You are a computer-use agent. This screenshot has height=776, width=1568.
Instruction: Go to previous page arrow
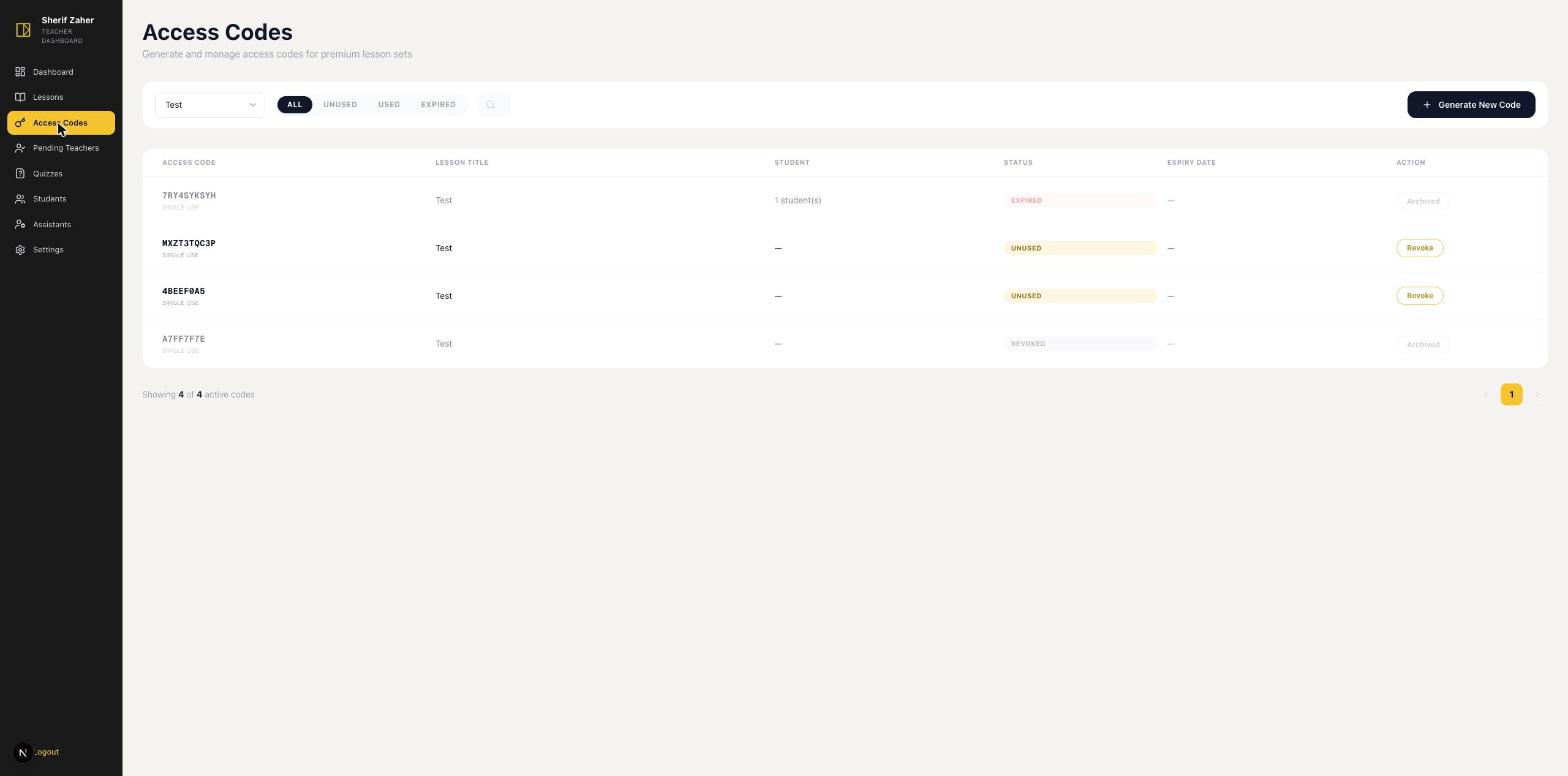(1486, 395)
